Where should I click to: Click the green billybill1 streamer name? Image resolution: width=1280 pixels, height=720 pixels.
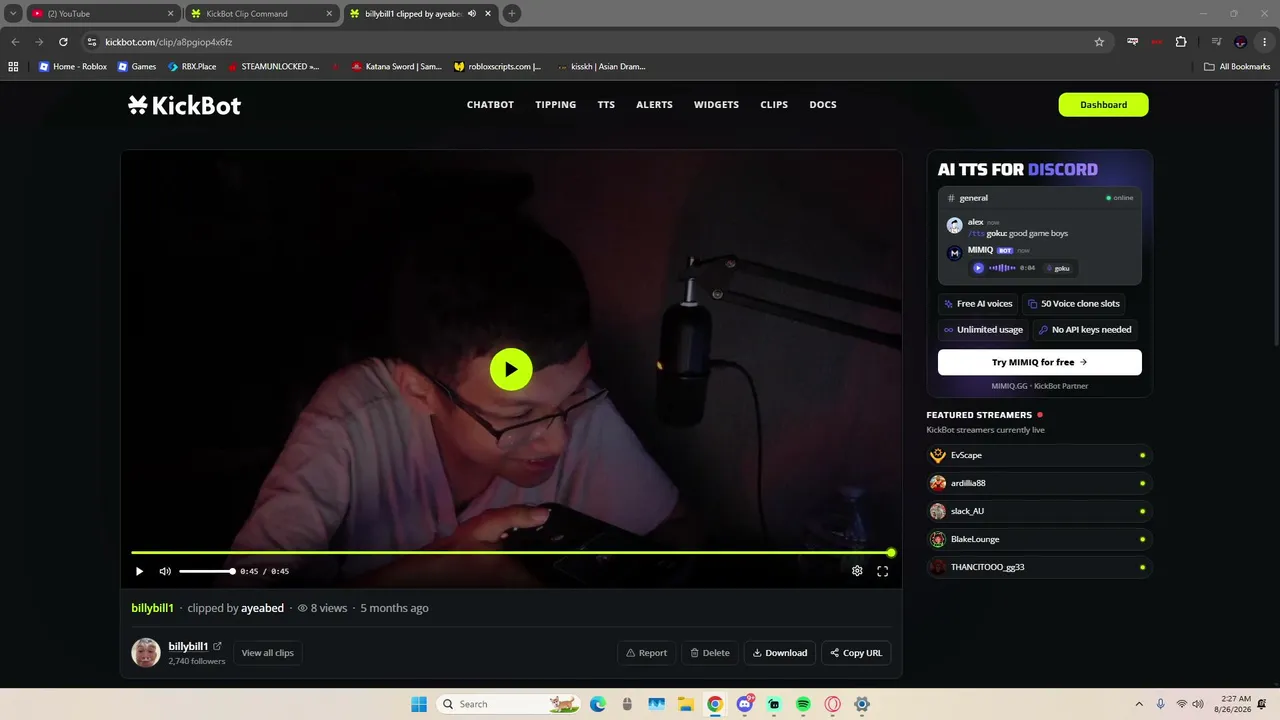pyautogui.click(x=153, y=608)
